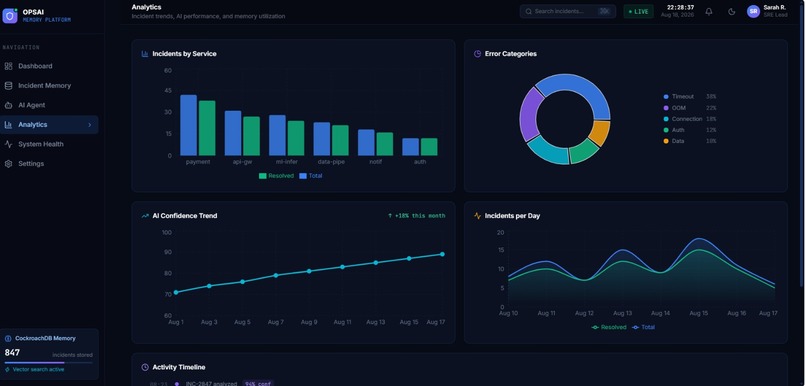This screenshot has width=806, height=386.
Task: Click the "CockroachDB Memory" title
Action: pos(45,339)
